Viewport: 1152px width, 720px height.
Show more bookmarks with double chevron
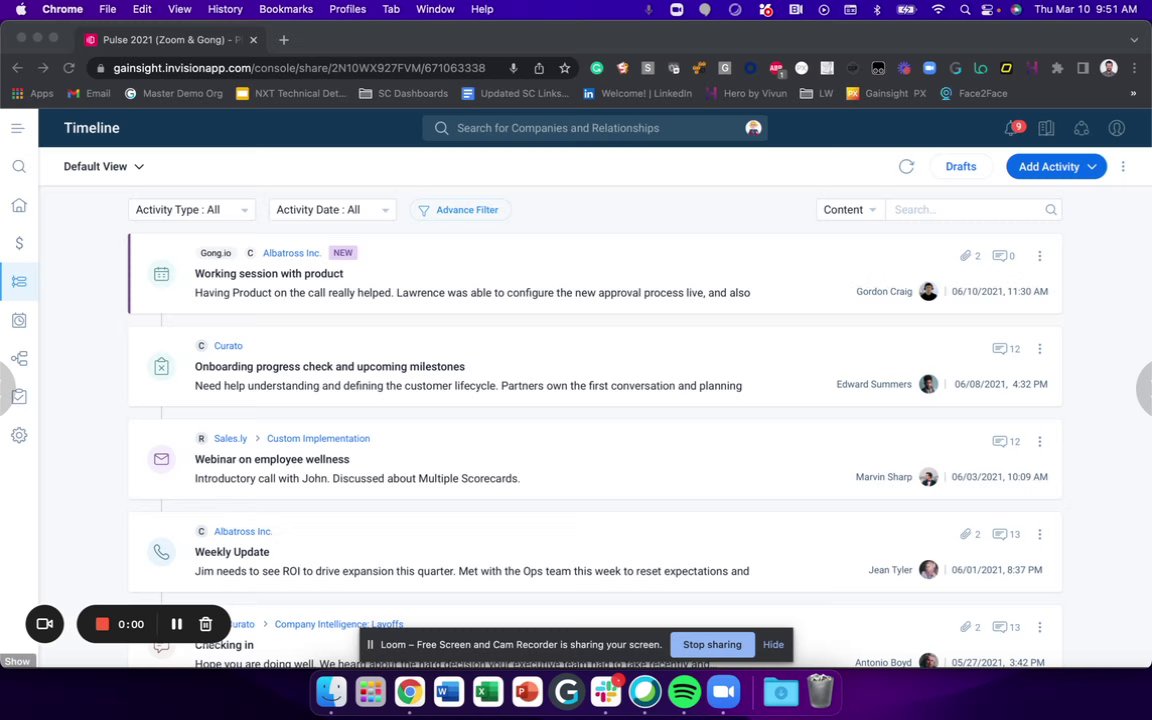1133,93
